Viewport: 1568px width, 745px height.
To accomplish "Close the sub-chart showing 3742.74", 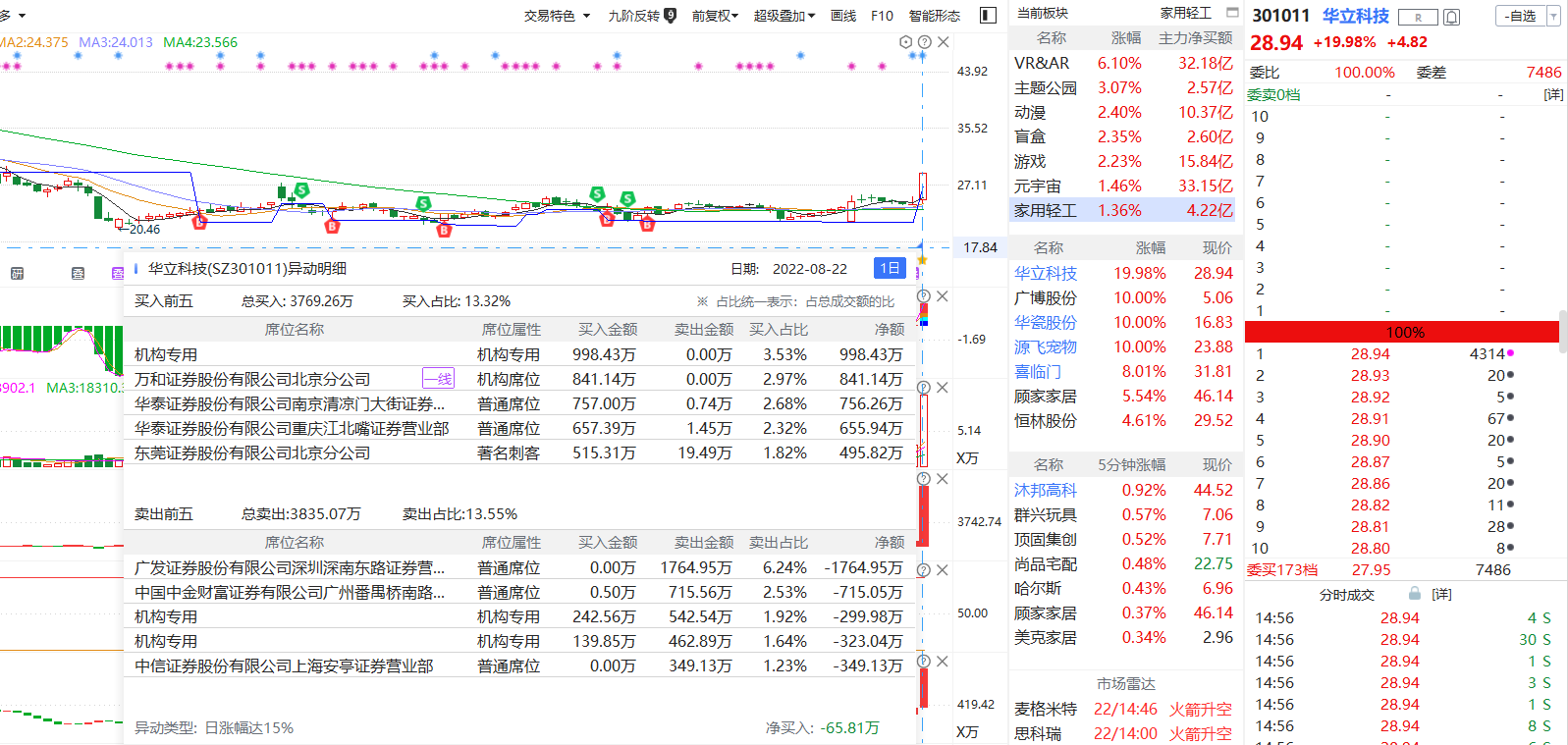I will [x=943, y=479].
